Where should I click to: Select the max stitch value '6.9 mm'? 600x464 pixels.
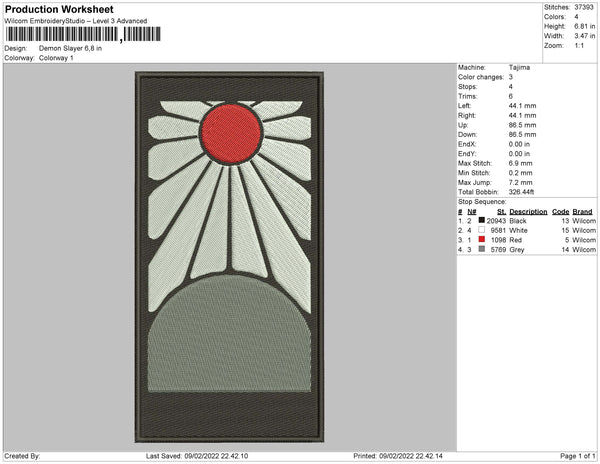(x=520, y=163)
